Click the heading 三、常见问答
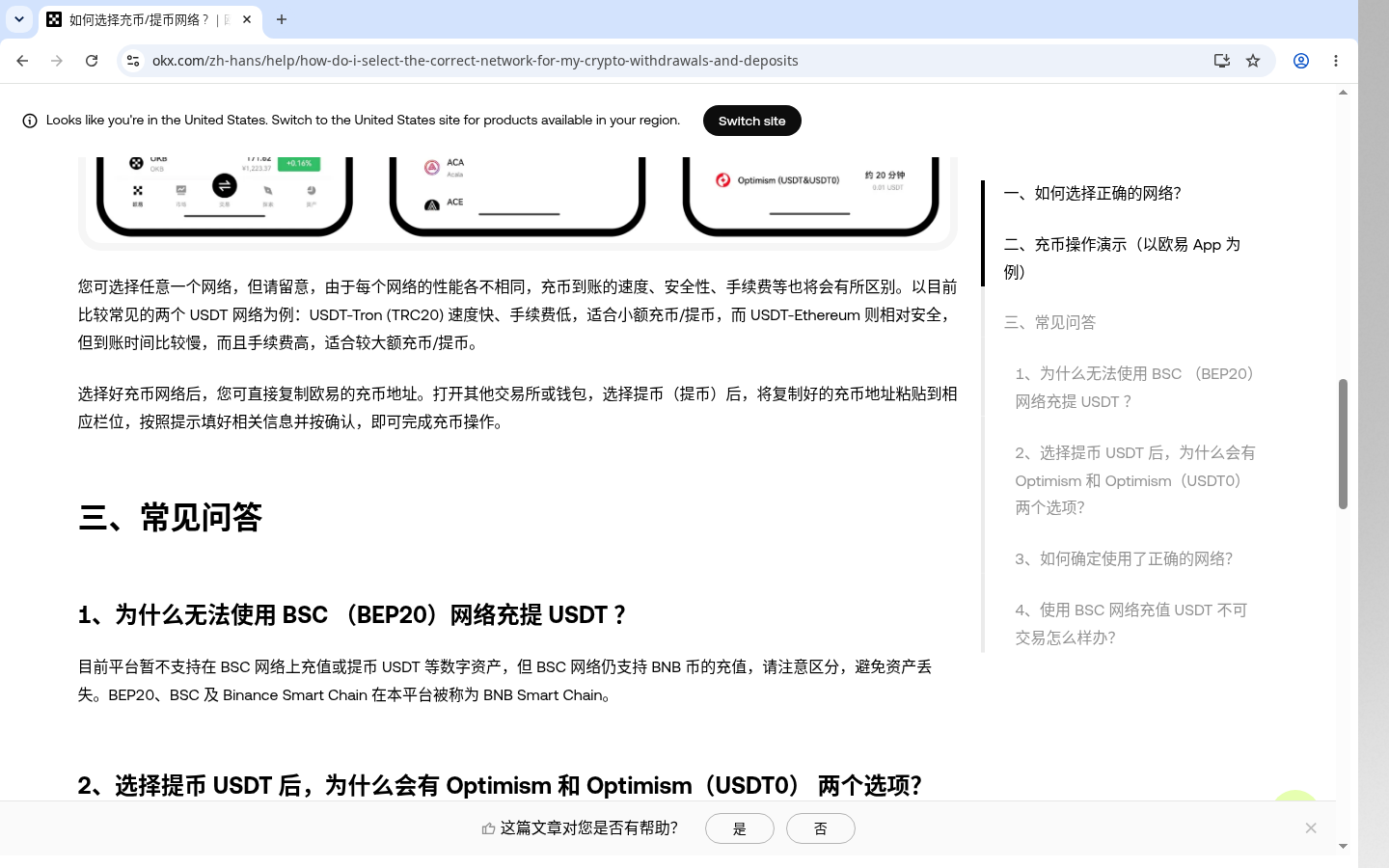 point(170,517)
